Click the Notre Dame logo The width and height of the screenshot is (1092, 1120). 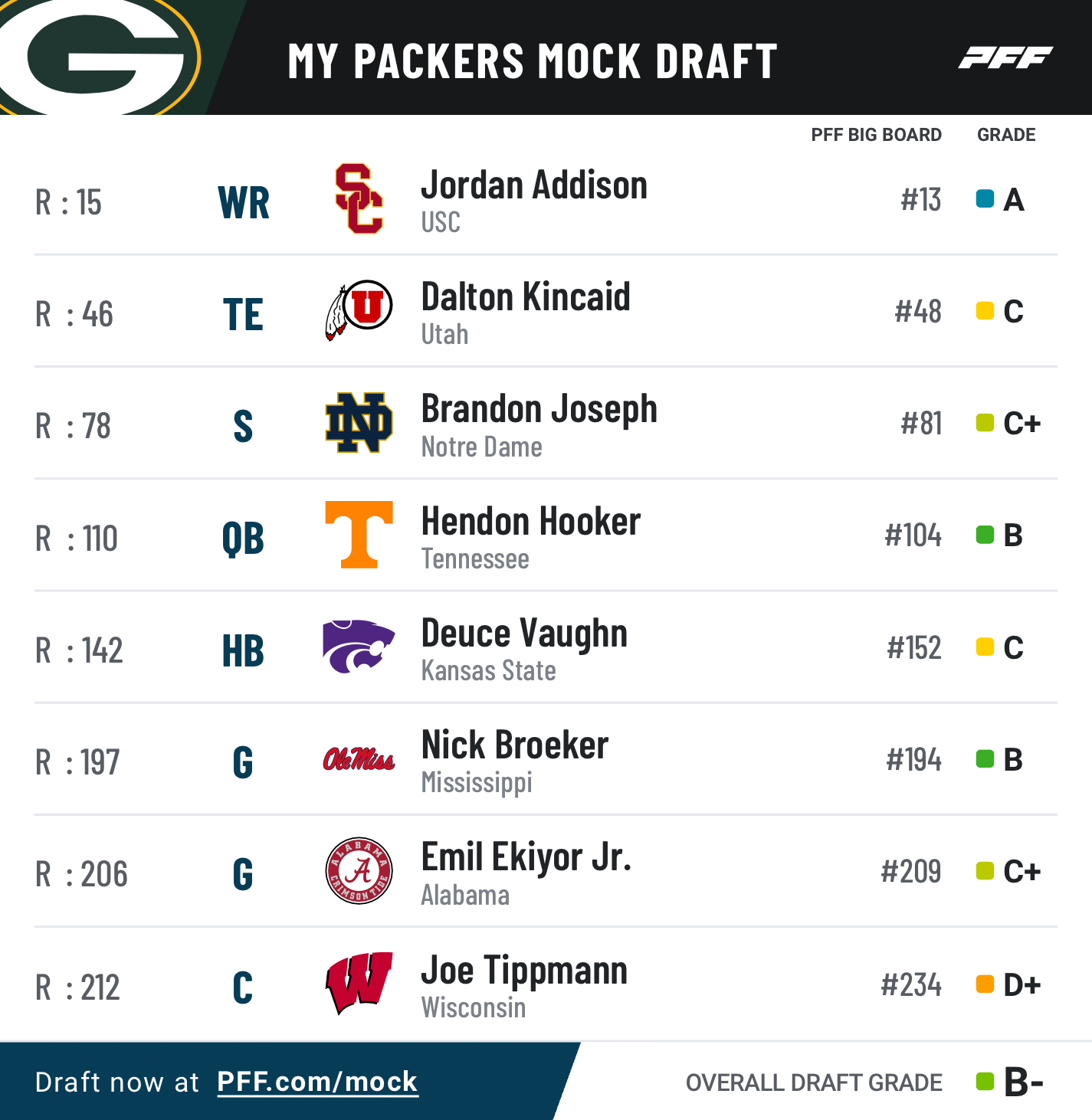359,423
